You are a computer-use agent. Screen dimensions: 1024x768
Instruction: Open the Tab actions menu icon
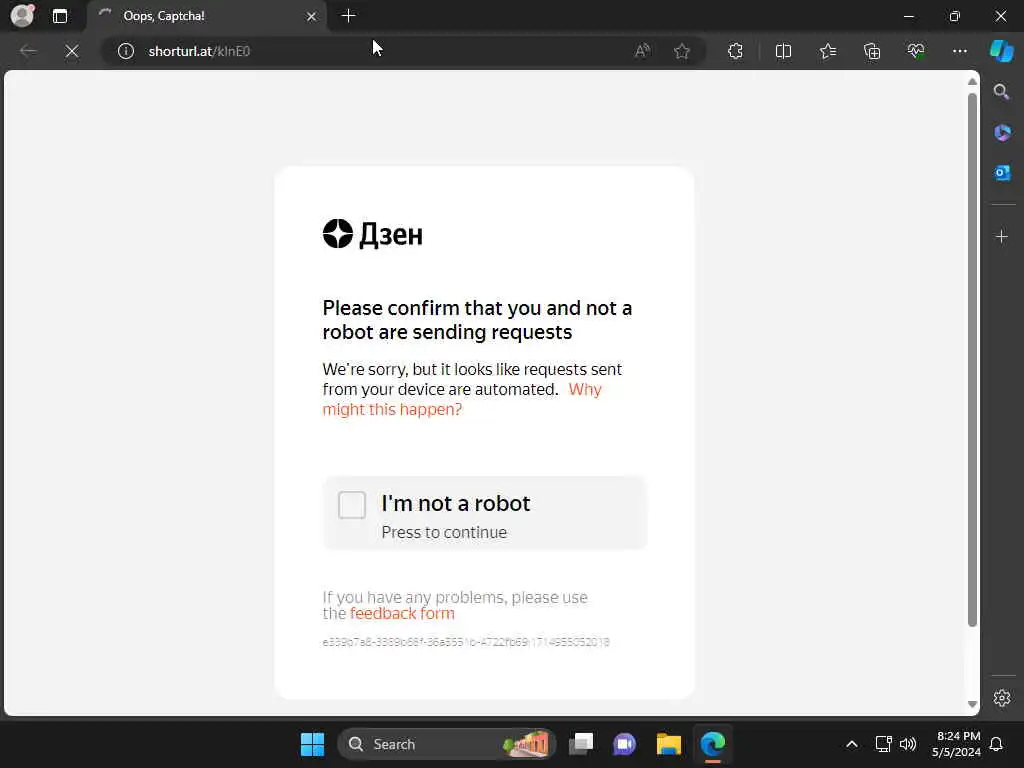(x=60, y=16)
